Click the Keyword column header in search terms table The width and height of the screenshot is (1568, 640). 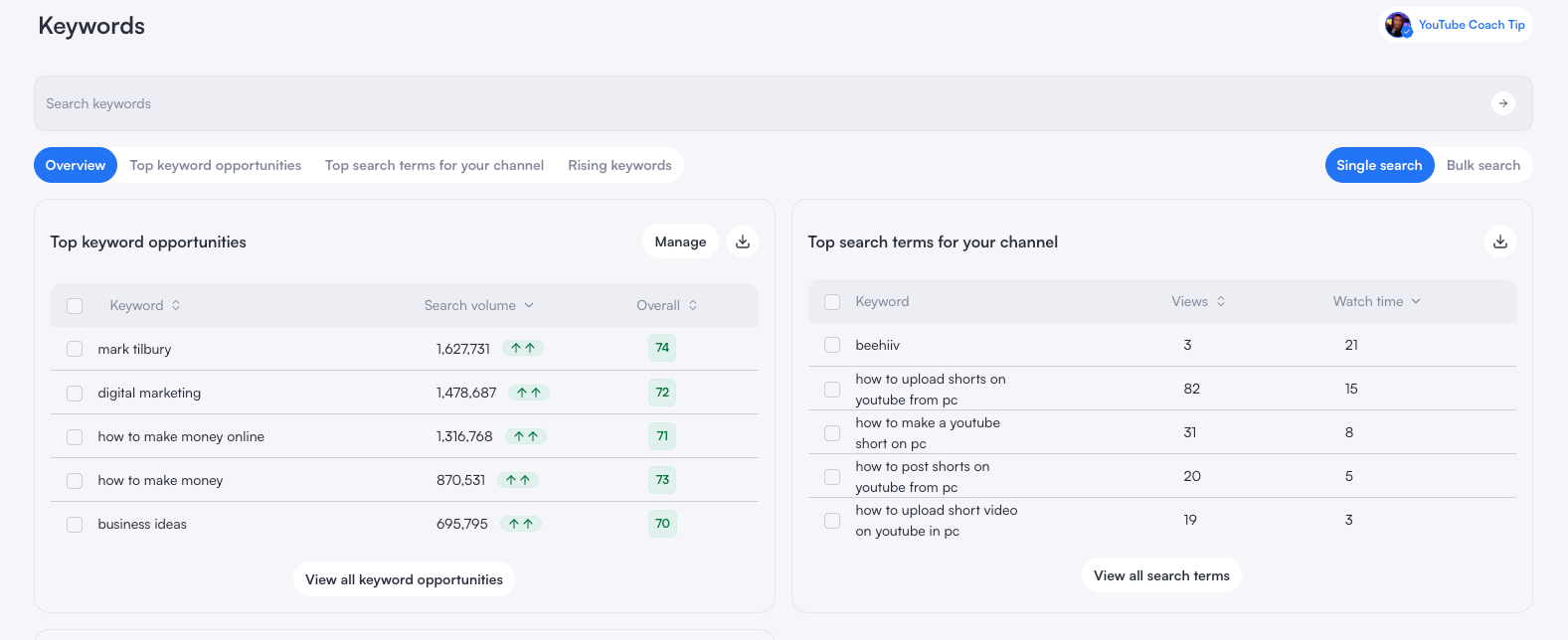(882, 301)
